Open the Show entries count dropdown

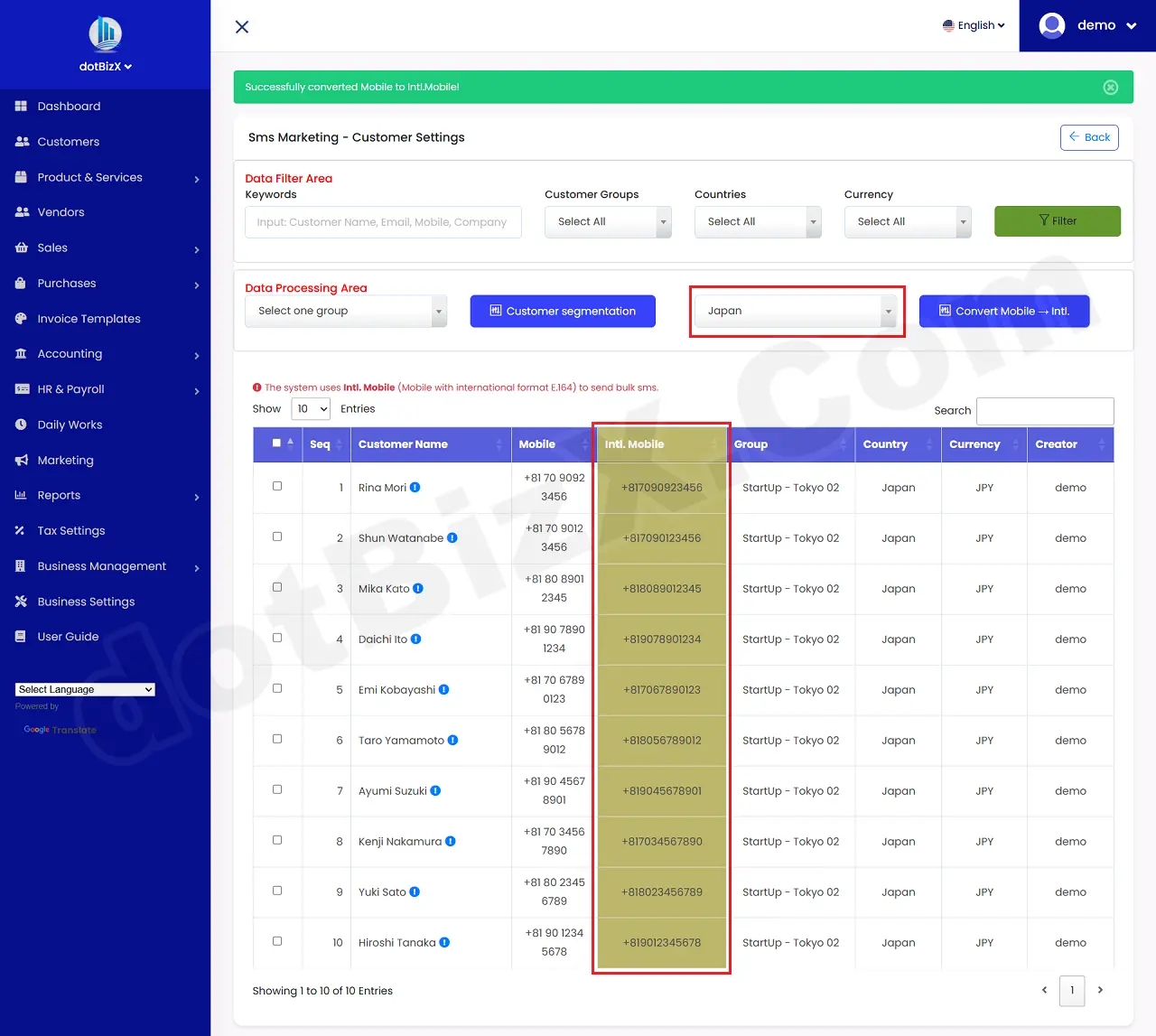click(311, 409)
